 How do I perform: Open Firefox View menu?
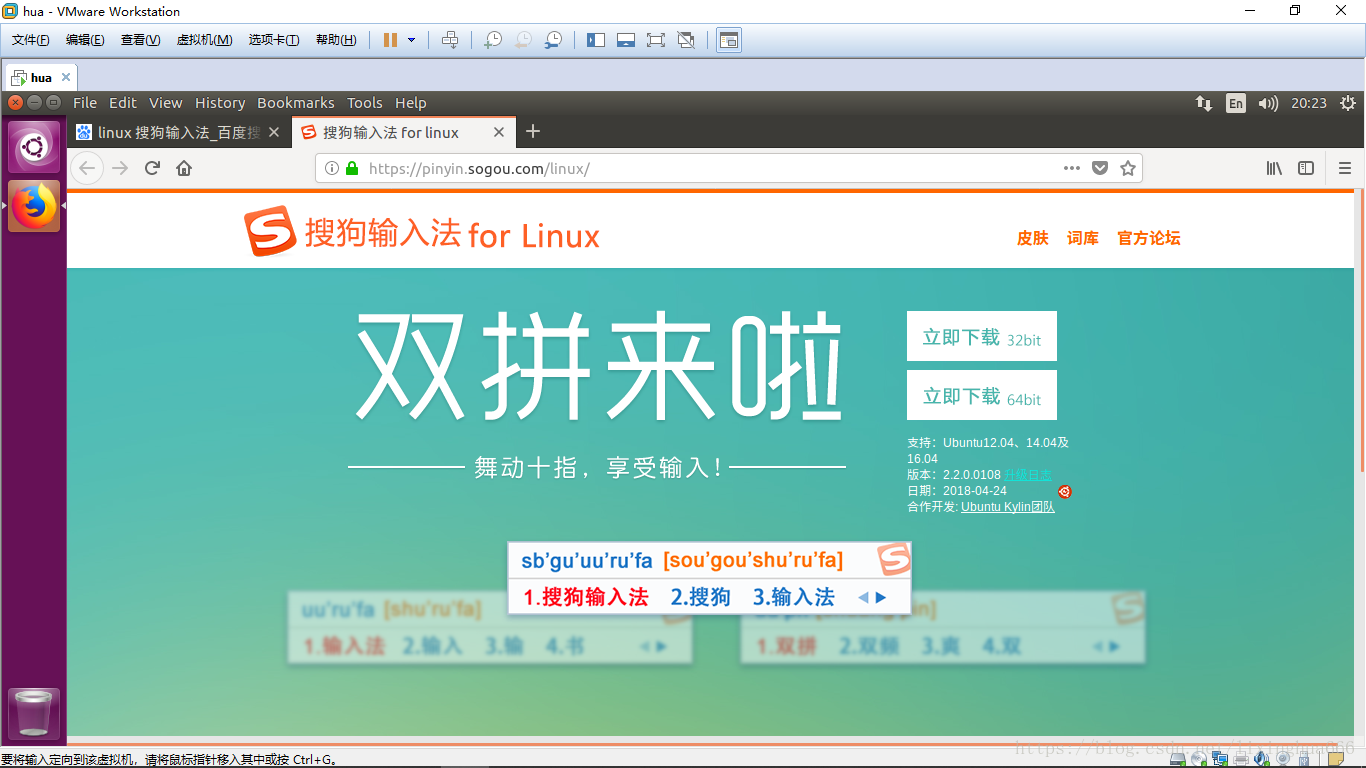pyautogui.click(x=166, y=103)
